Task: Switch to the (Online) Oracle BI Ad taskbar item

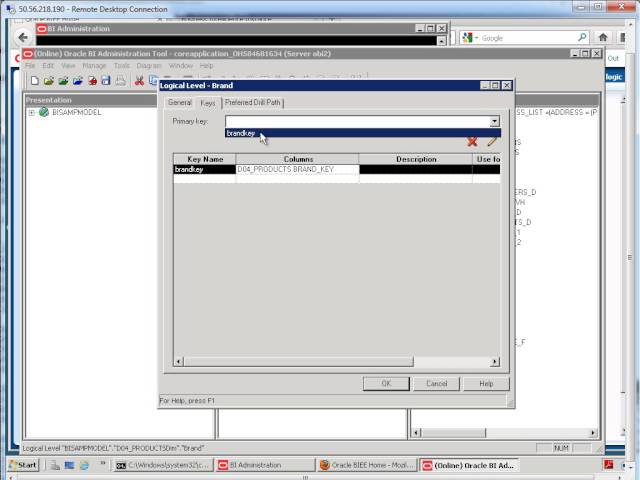Action: click(x=469, y=465)
